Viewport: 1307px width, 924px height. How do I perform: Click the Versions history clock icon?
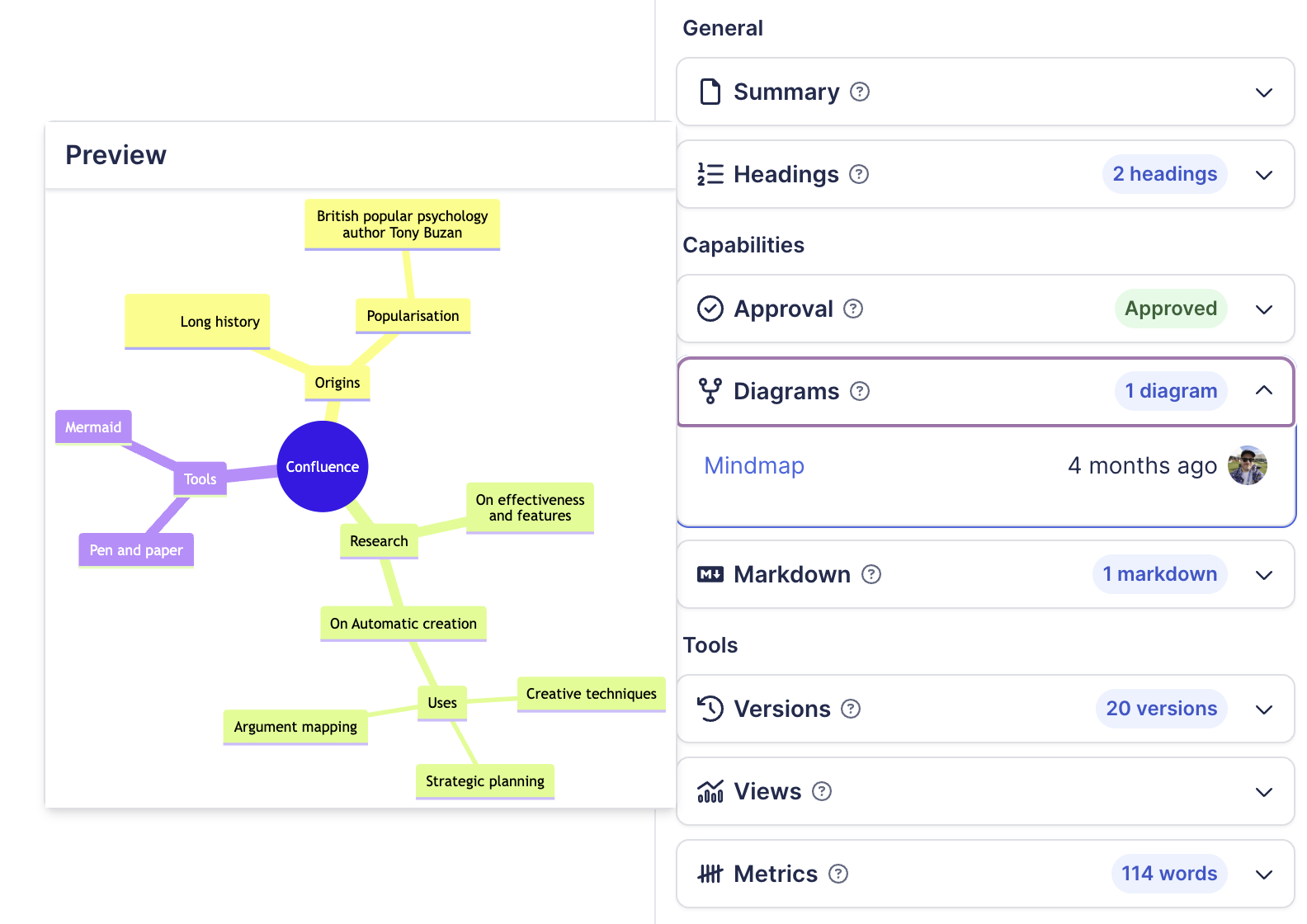(x=710, y=709)
